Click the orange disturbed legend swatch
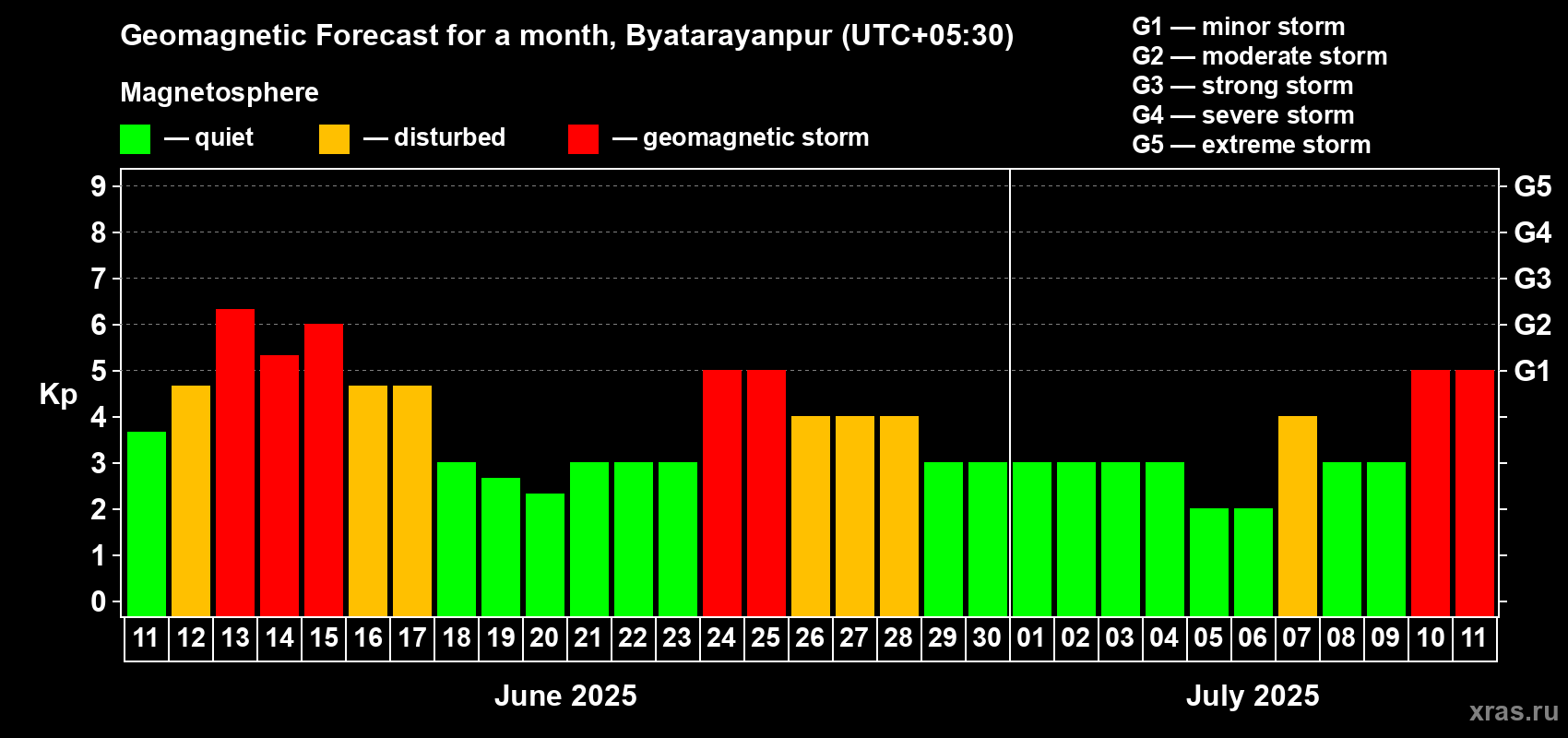Image resolution: width=1568 pixels, height=738 pixels. click(334, 139)
